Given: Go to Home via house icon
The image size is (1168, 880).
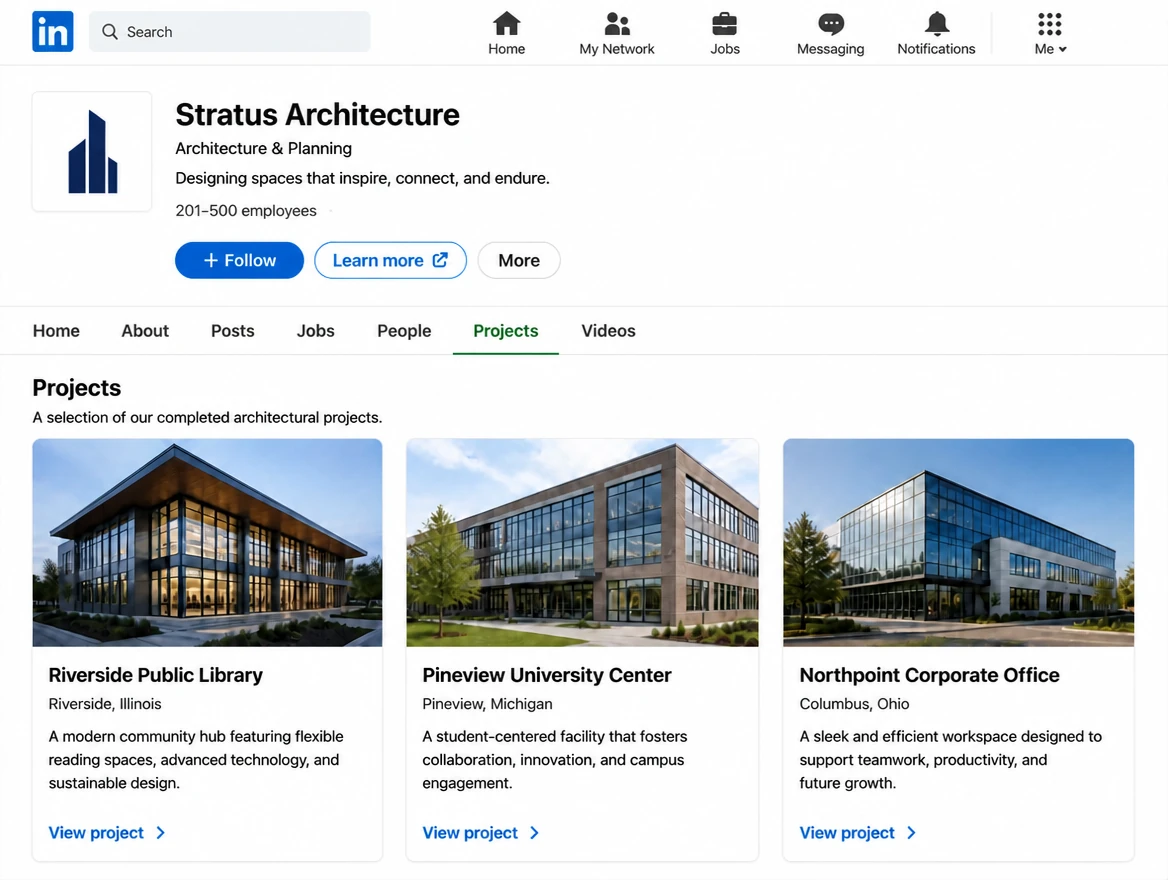Looking at the screenshot, I should tap(507, 24).
